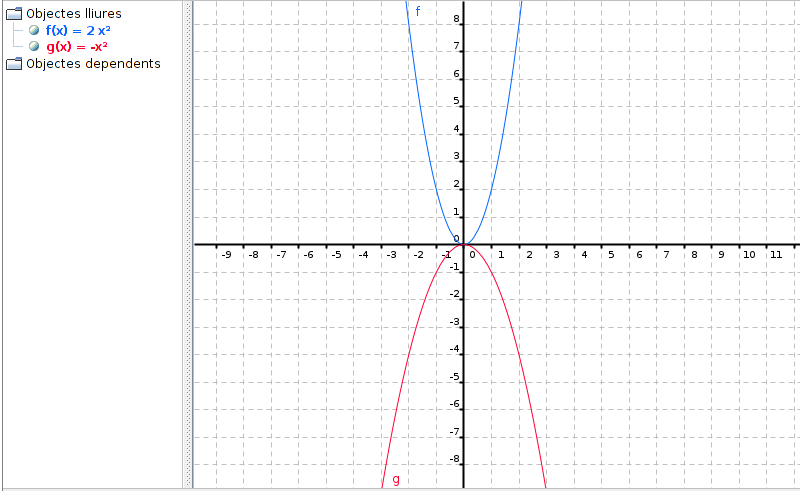The height and width of the screenshot is (491, 800).
Task: Click the x-axis tick labeled -9
Action: 226,255
